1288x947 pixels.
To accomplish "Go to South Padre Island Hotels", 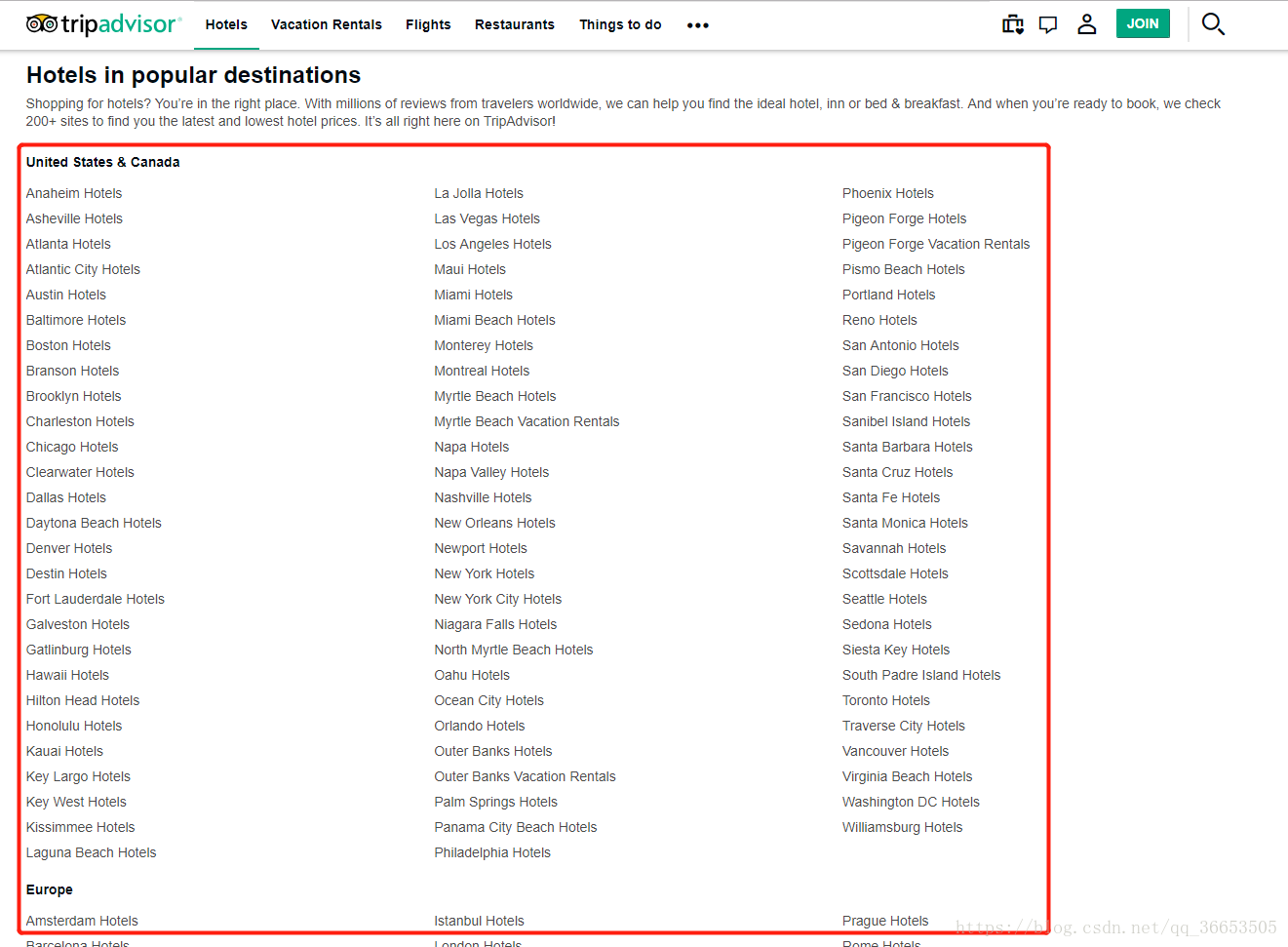I will [x=921, y=675].
